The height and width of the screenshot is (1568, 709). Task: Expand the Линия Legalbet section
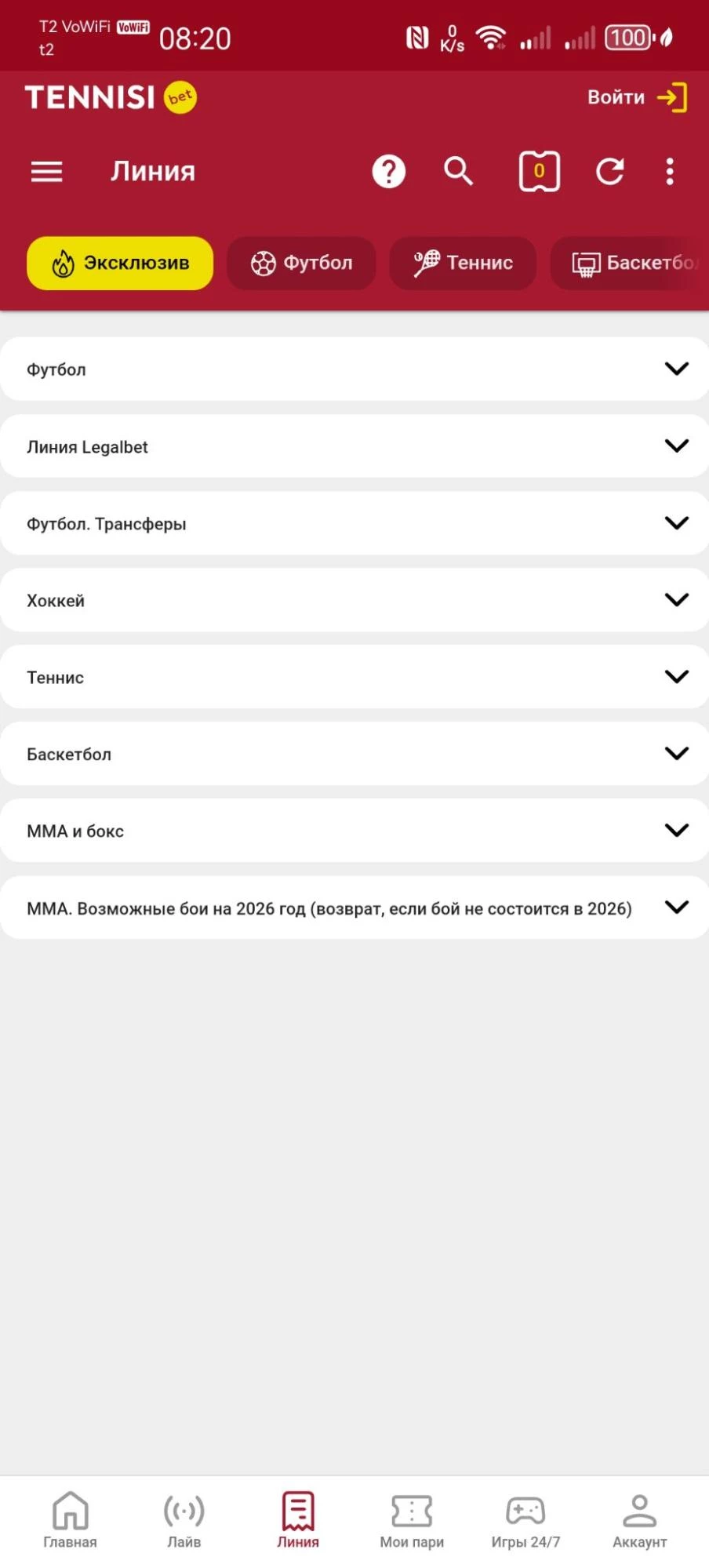coord(354,446)
